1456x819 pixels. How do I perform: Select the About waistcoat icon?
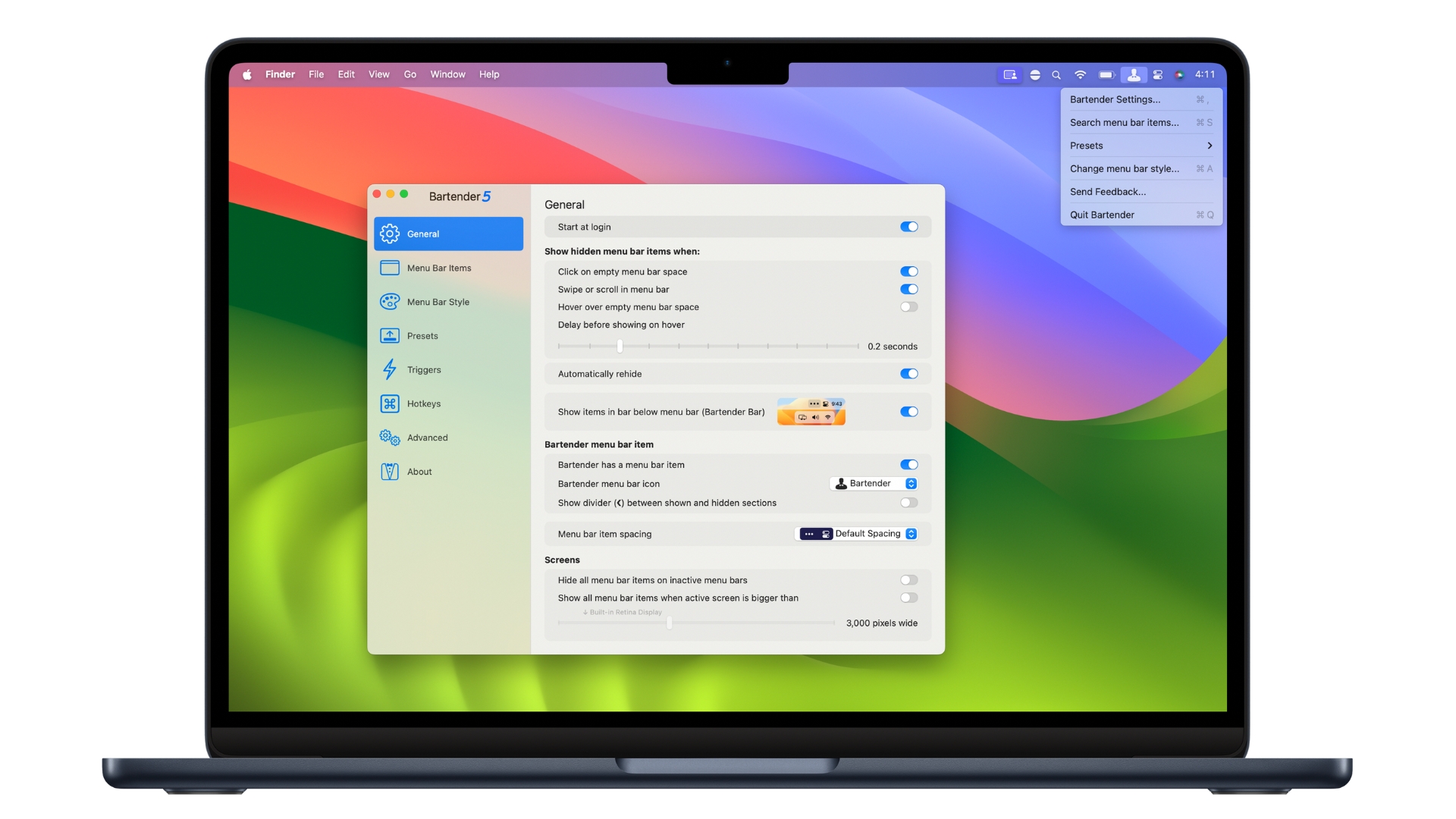point(390,472)
